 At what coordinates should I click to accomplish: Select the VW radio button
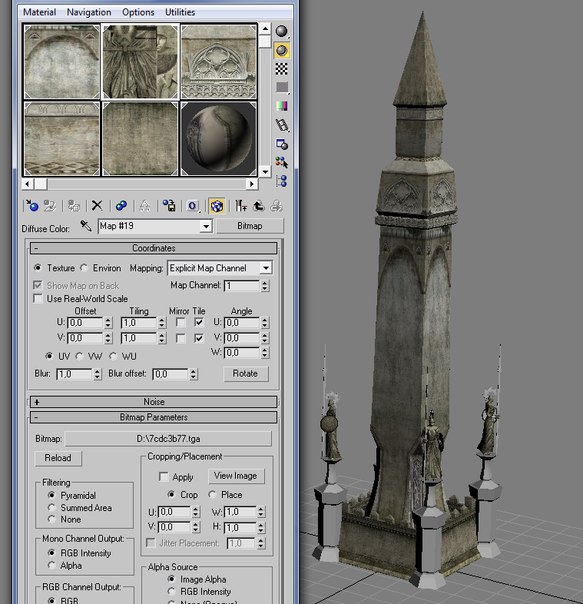pos(80,356)
